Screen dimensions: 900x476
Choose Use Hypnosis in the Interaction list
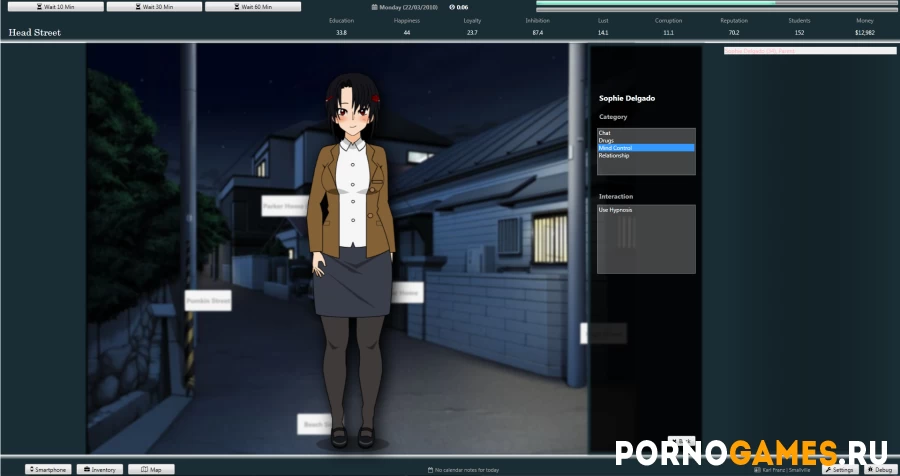(646, 210)
